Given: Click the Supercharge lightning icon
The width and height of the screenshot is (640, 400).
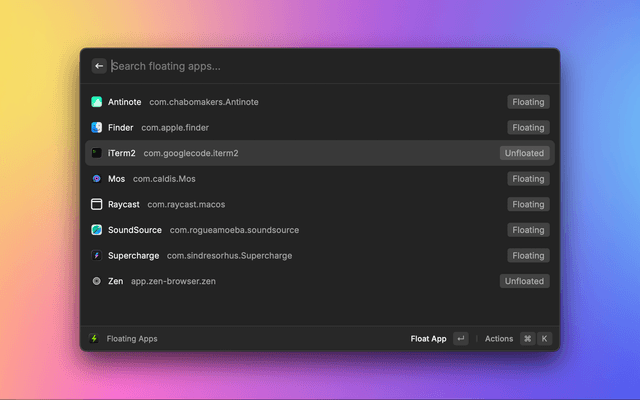Looking at the screenshot, I should tap(96, 256).
